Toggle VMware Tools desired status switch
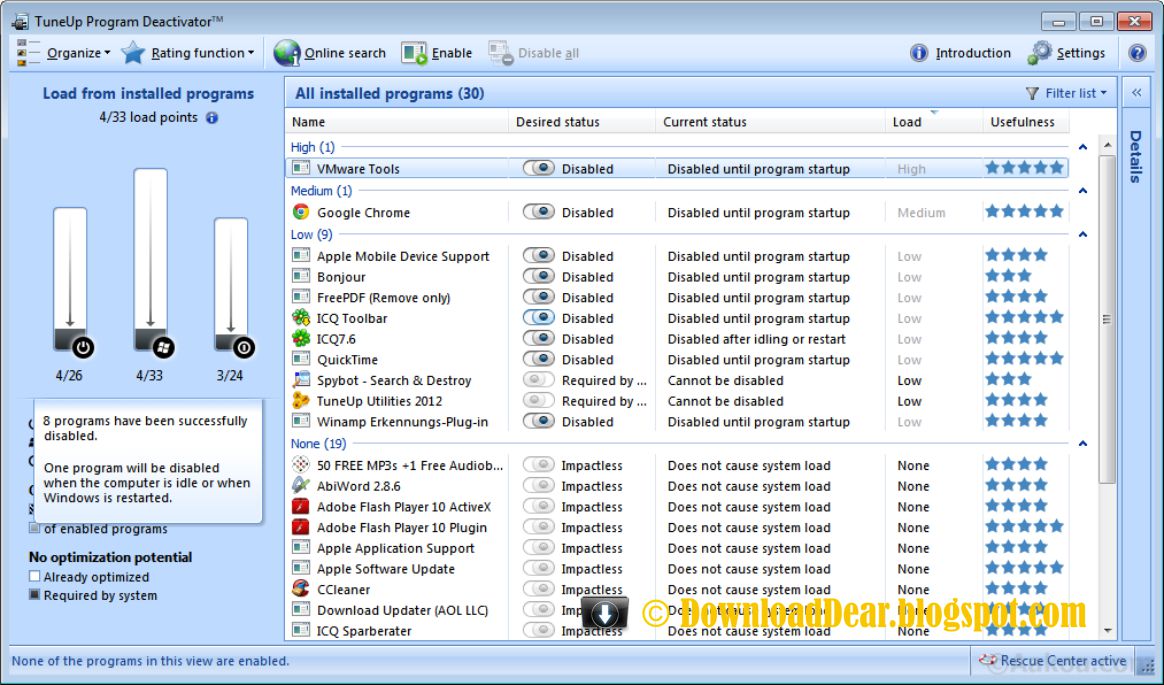 (x=538, y=168)
